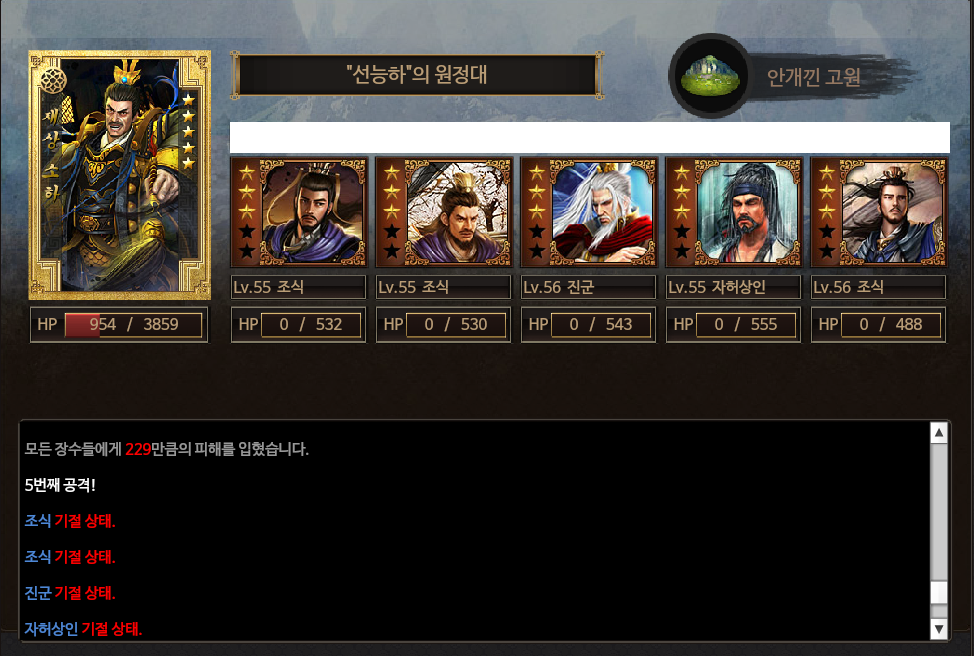This screenshot has width=974, height=656.
Task: Open the 재상 소하 commander card
Action: [120, 175]
